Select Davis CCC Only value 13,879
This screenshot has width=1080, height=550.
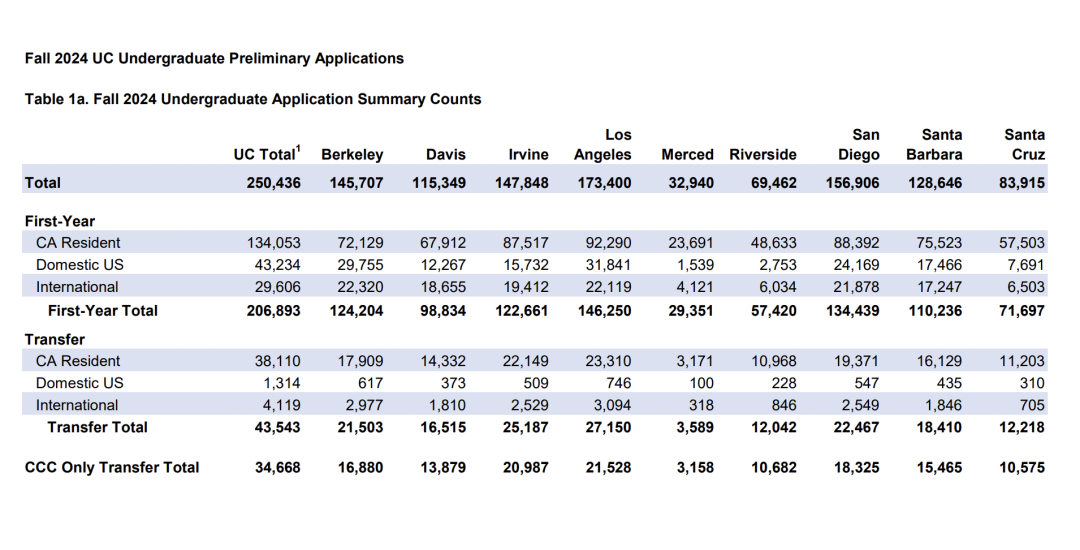point(443,468)
